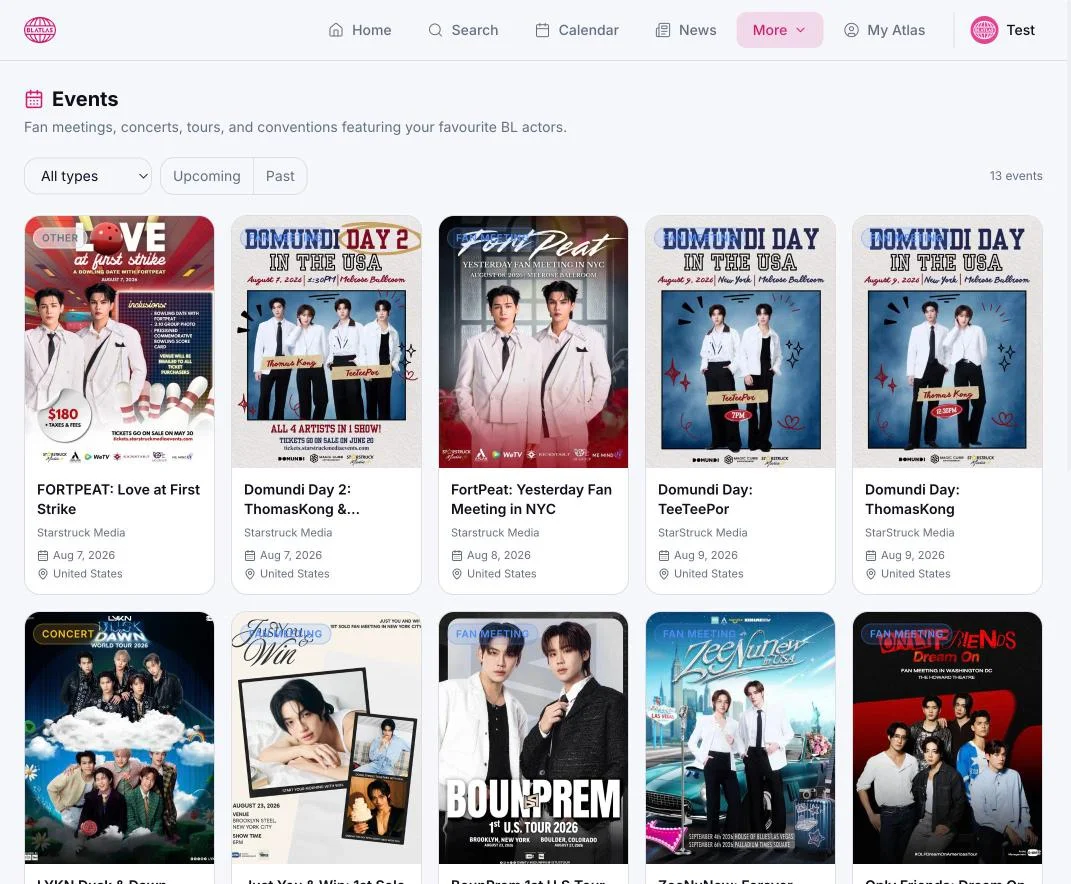
Task: Open Domundi Day: ThomasKong event title
Action: [x=912, y=499]
